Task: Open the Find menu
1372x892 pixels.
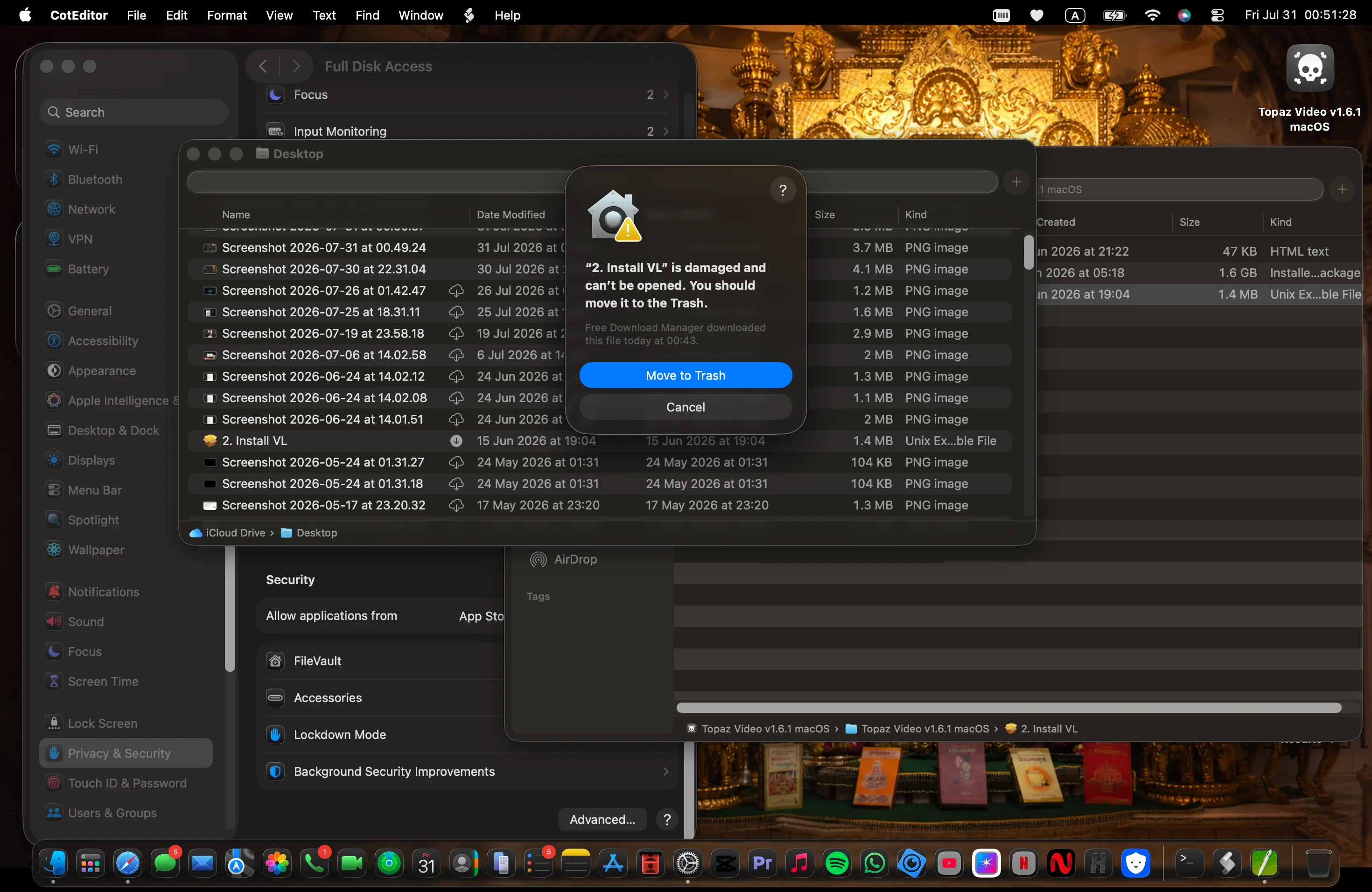Action: pos(367,15)
